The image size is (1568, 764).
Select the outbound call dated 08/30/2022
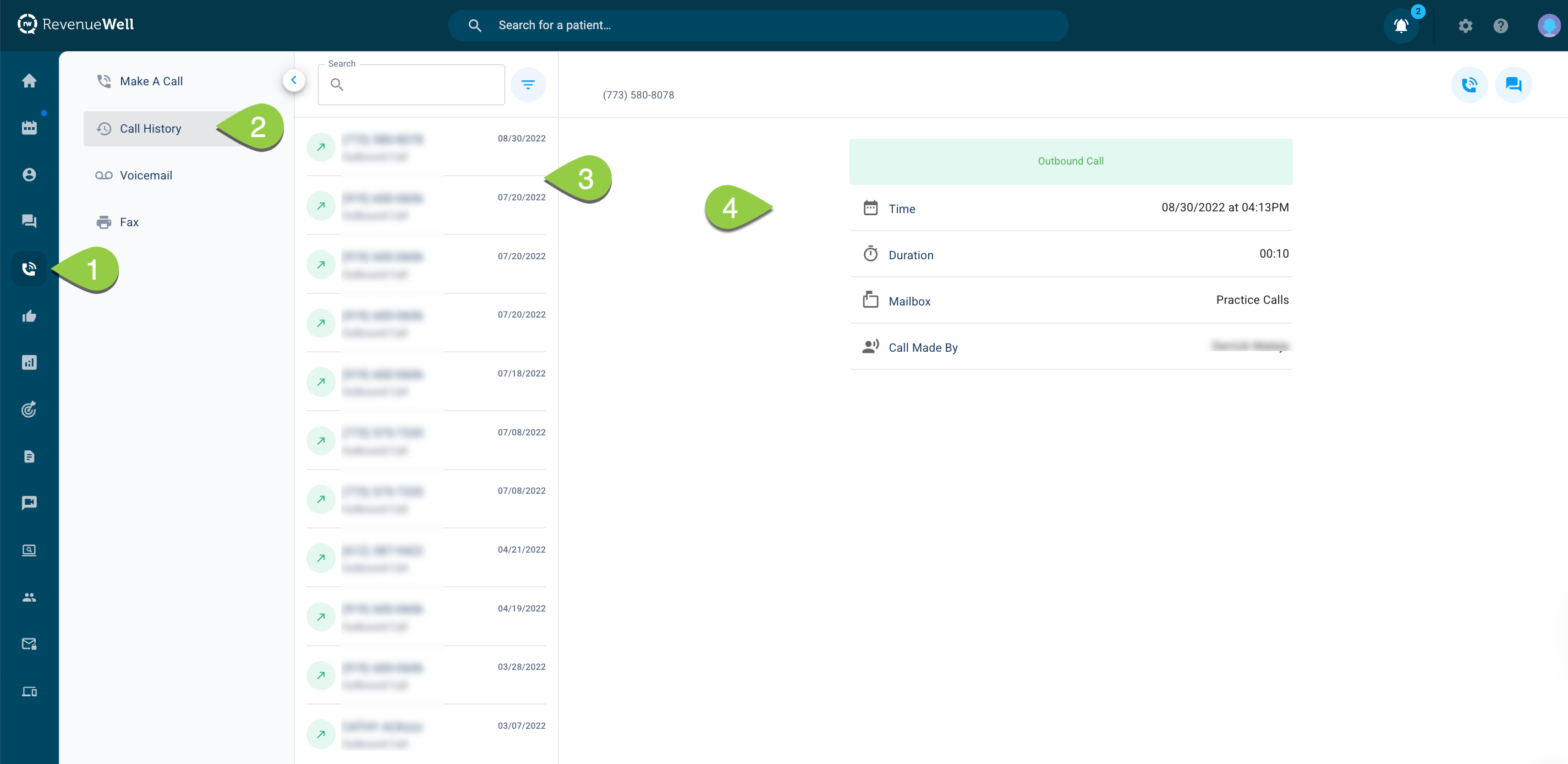point(426,147)
